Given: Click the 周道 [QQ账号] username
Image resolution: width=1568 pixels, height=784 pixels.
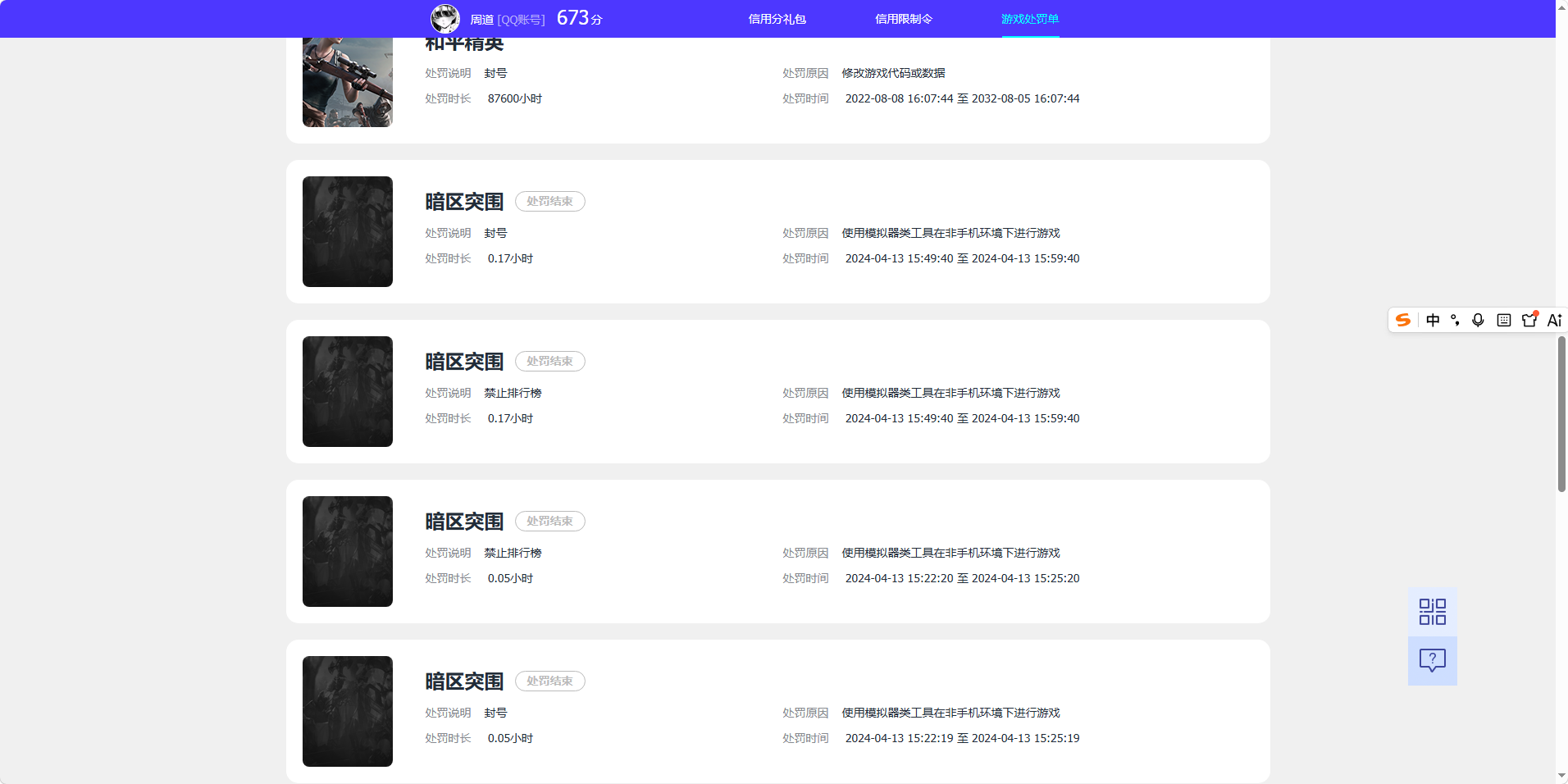Looking at the screenshot, I should point(508,20).
